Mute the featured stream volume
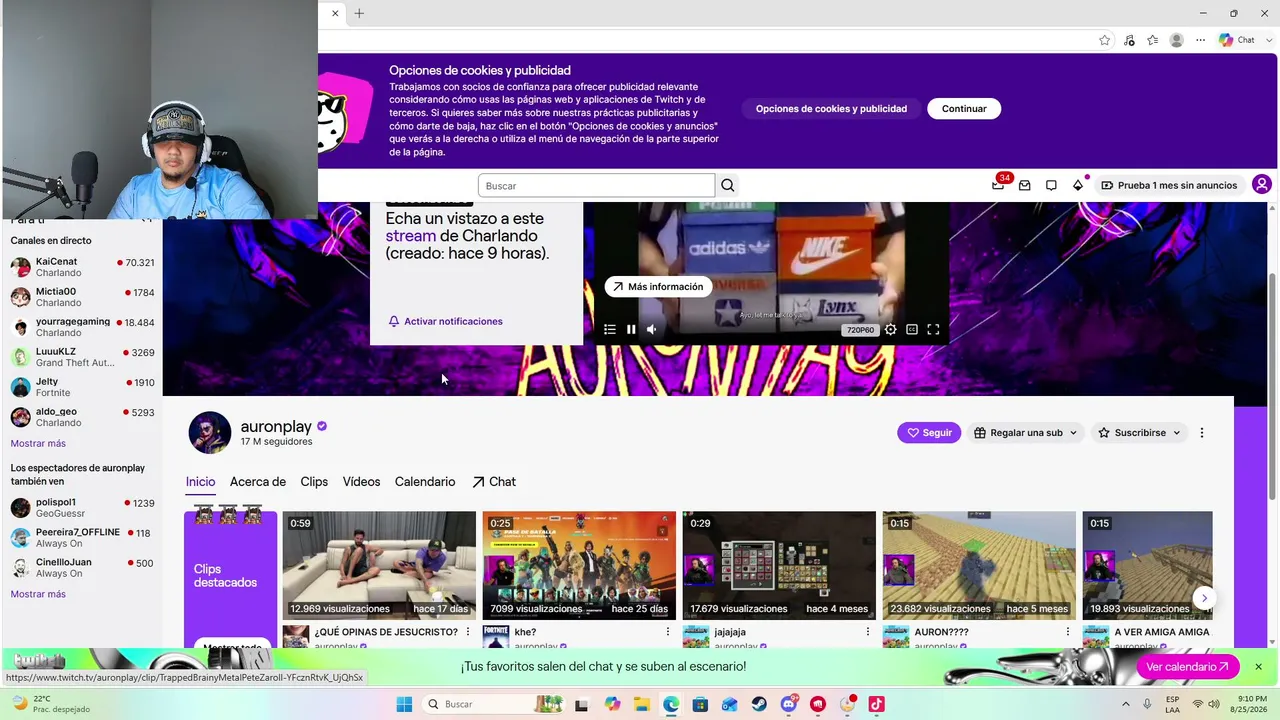The image size is (1280, 720). [x=652, y=329]
